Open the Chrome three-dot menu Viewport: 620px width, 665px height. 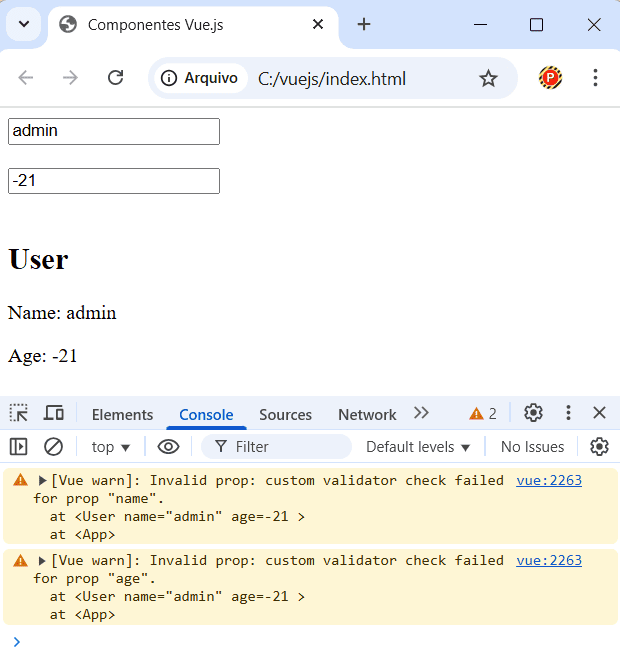595,78
